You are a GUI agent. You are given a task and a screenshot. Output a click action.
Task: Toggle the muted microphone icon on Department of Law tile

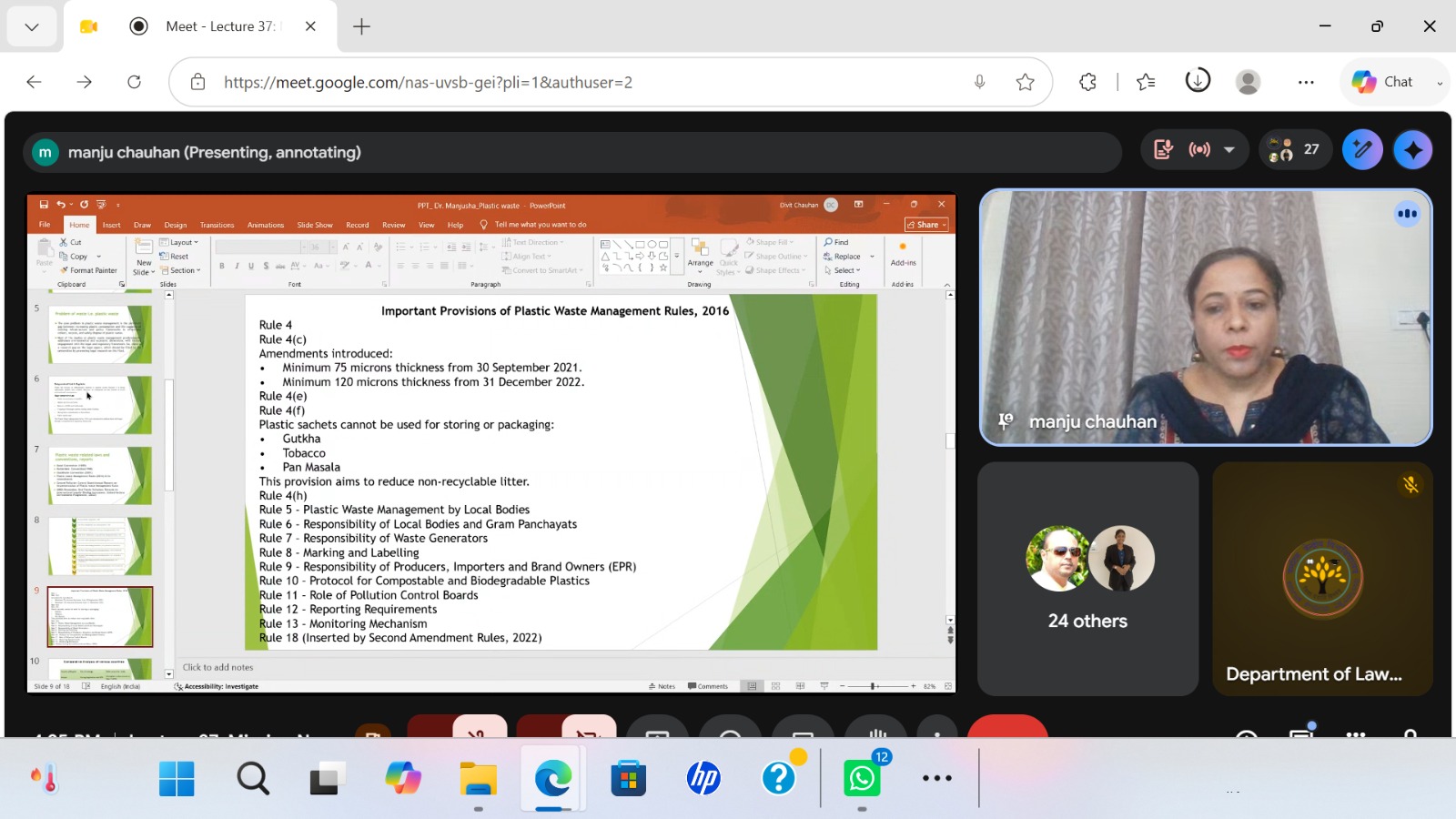[1410, 485]
